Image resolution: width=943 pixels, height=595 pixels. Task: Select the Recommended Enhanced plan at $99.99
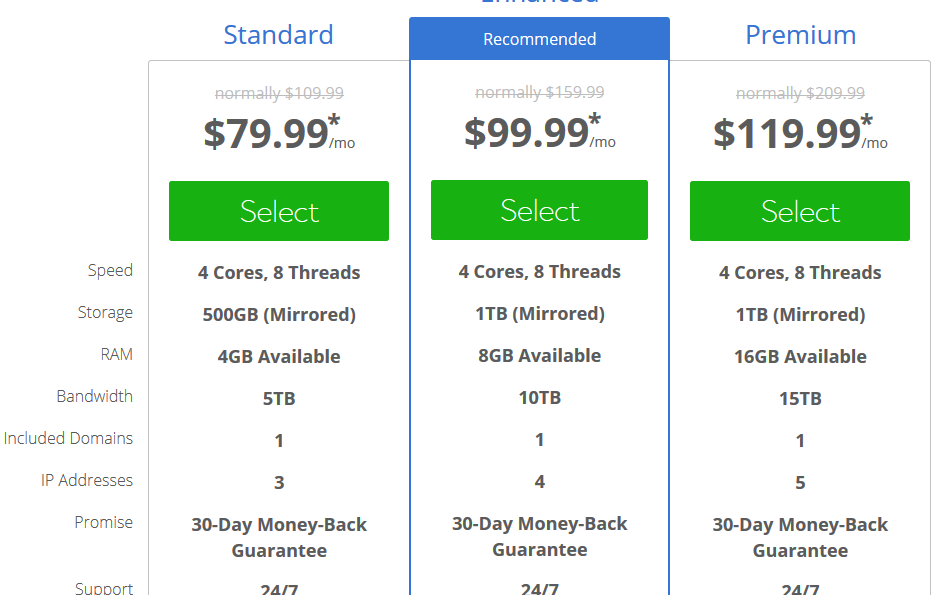coord(539,210)
